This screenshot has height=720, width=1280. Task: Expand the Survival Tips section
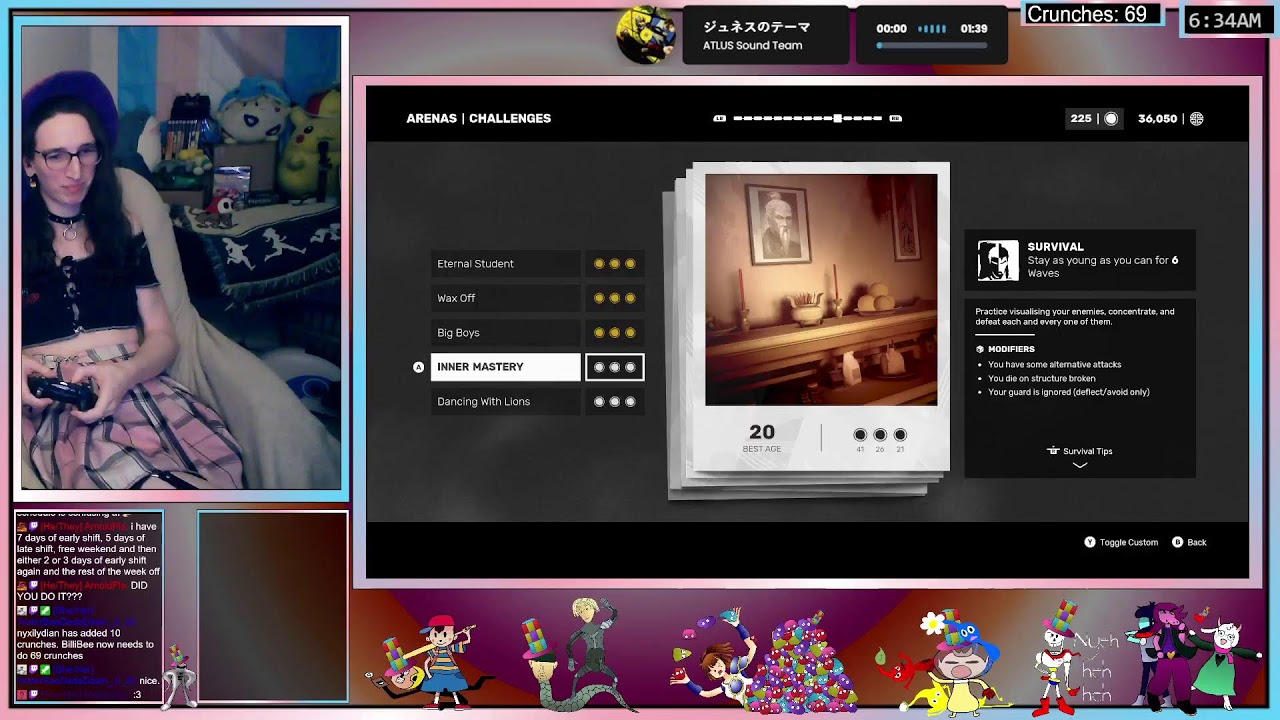1079,451
